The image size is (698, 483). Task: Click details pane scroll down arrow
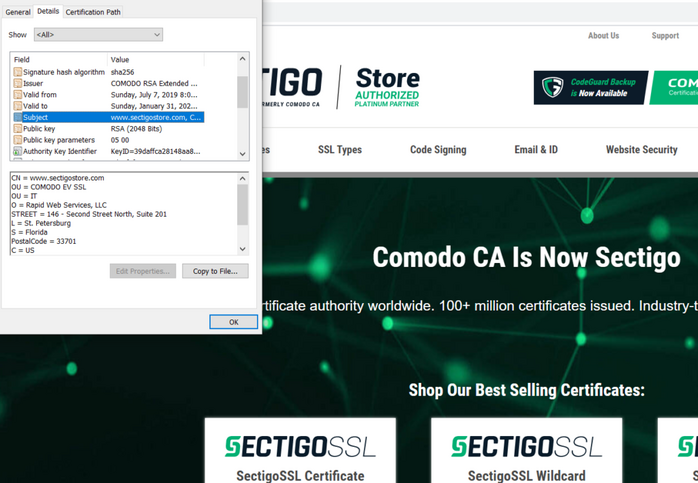pos(243,249)
